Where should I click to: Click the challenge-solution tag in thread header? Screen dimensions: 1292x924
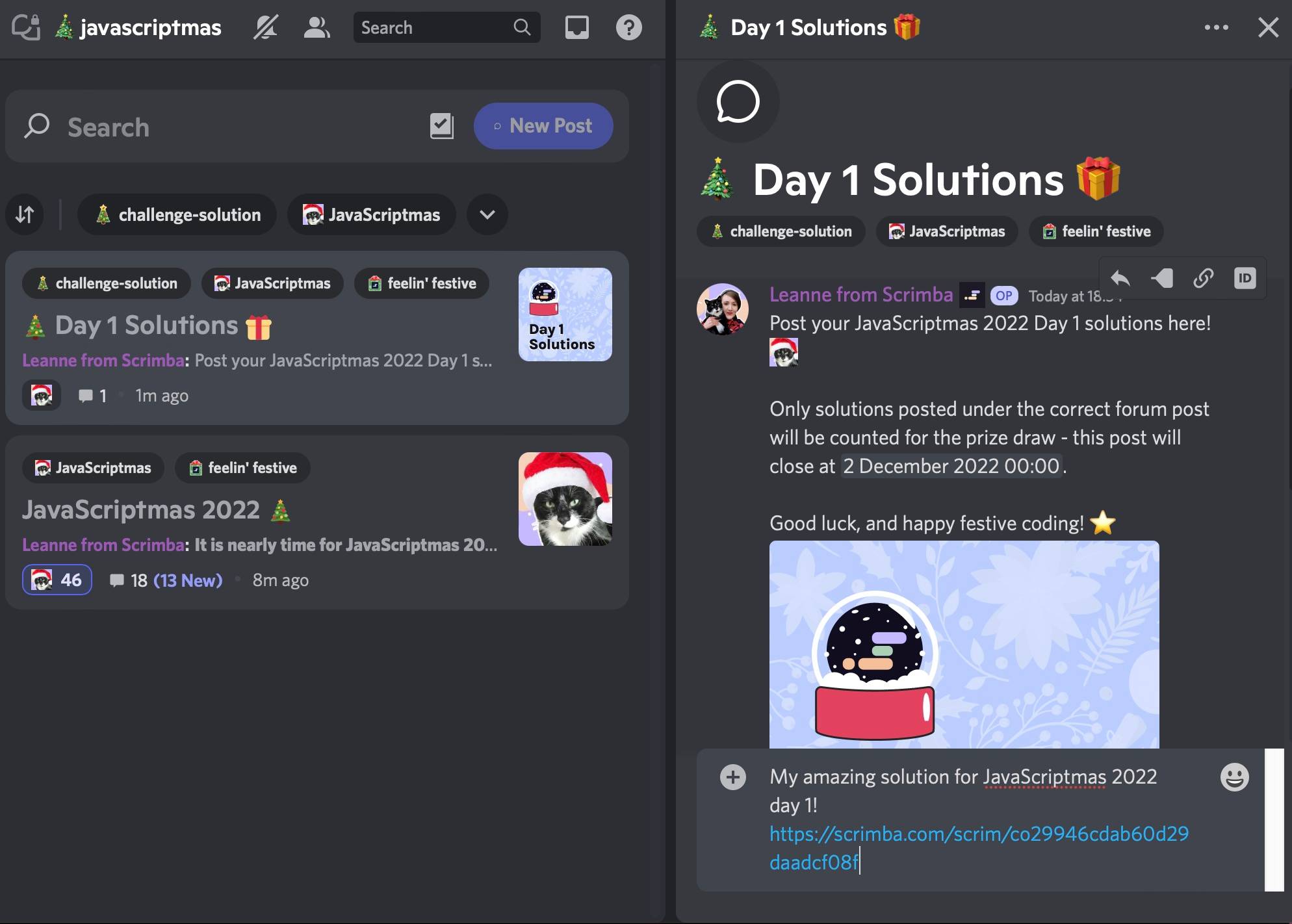tap(781, 231)
